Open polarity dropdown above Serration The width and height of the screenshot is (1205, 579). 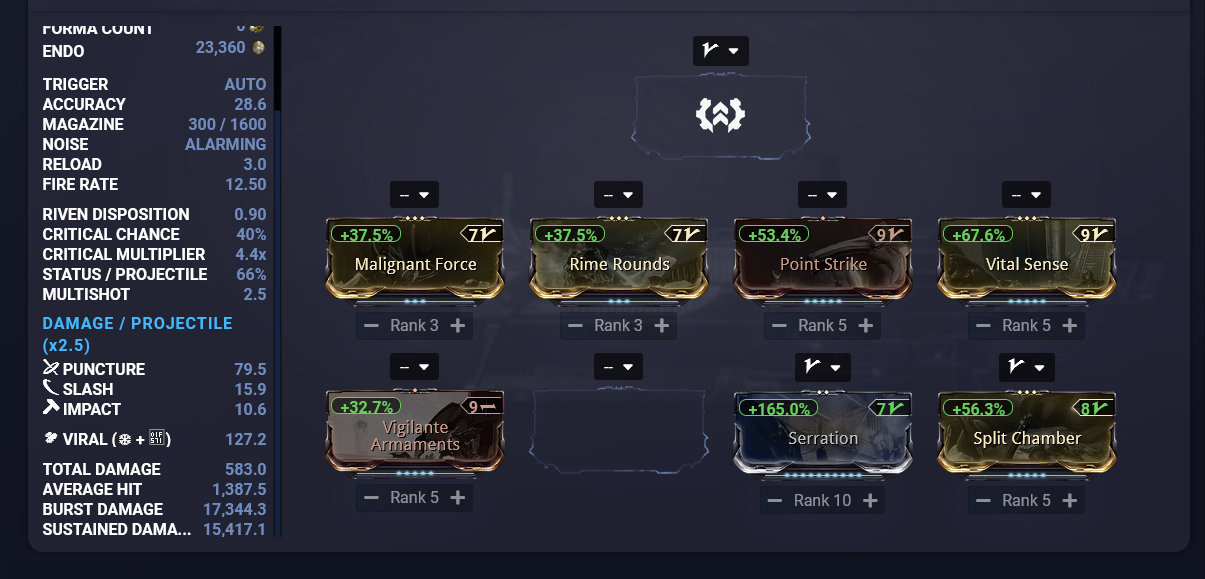click(x=823, y=367)
